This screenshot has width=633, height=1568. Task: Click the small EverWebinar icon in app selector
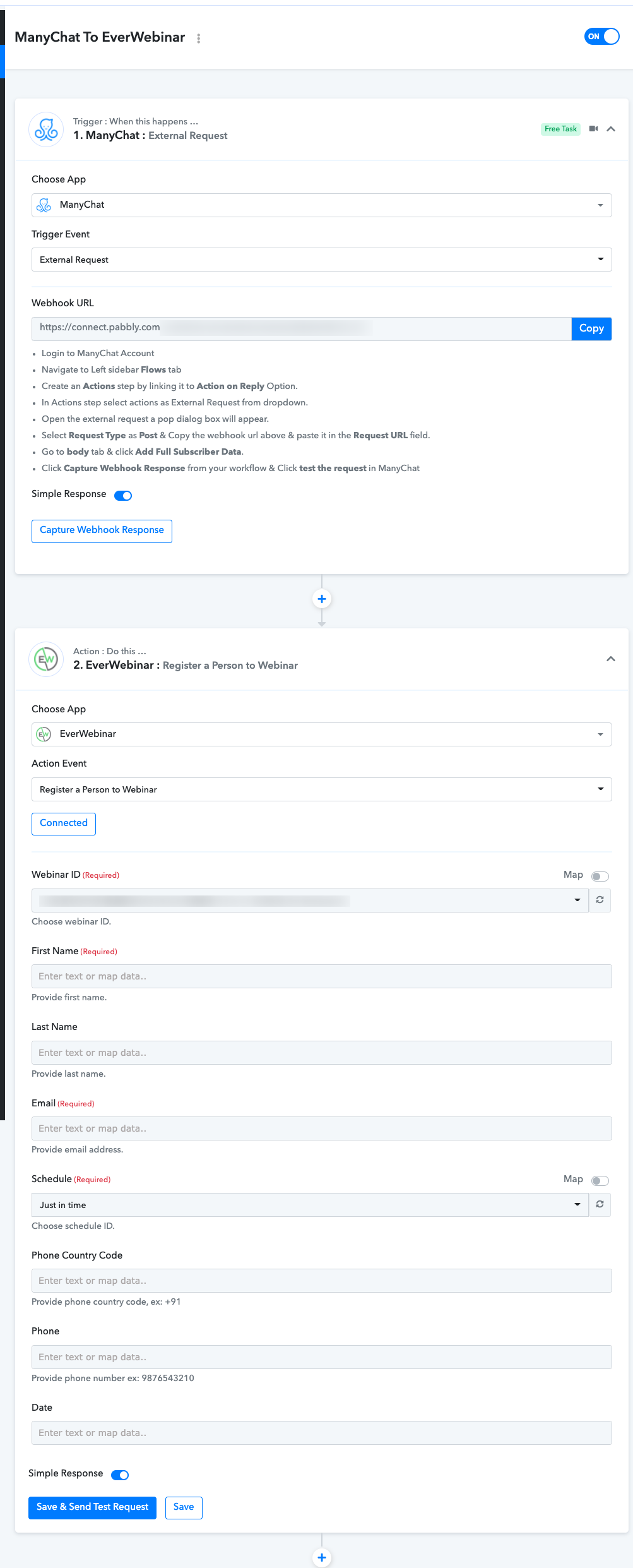[x=44, y=734]
